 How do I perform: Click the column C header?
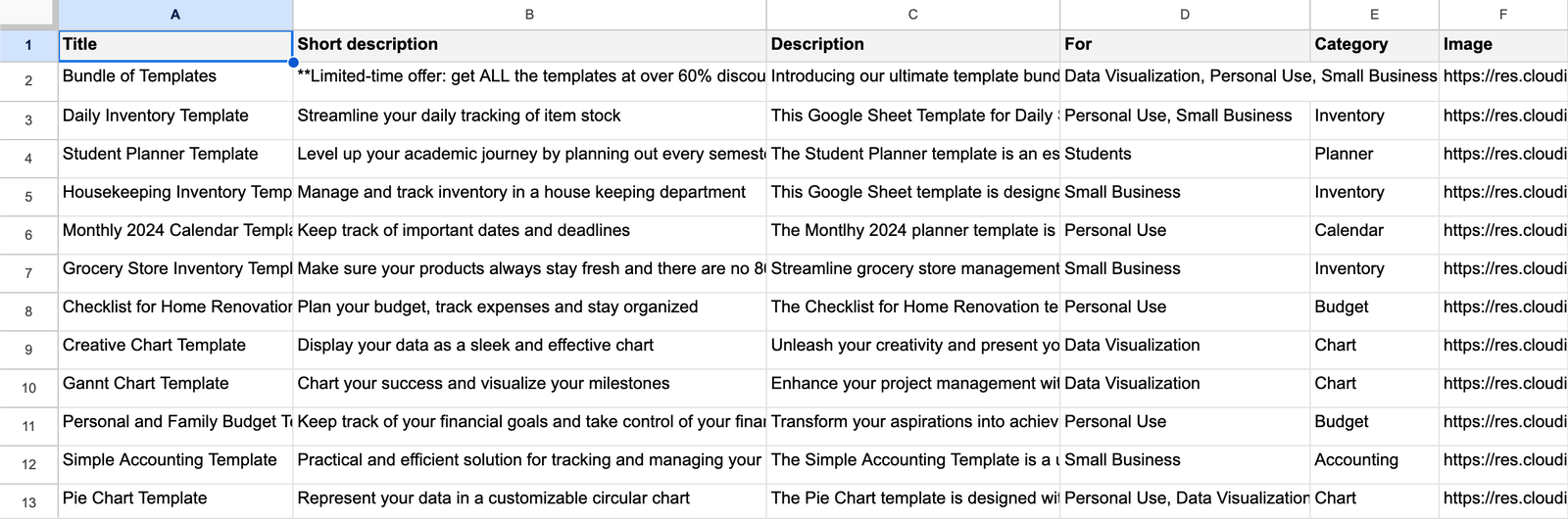[912, 15]
